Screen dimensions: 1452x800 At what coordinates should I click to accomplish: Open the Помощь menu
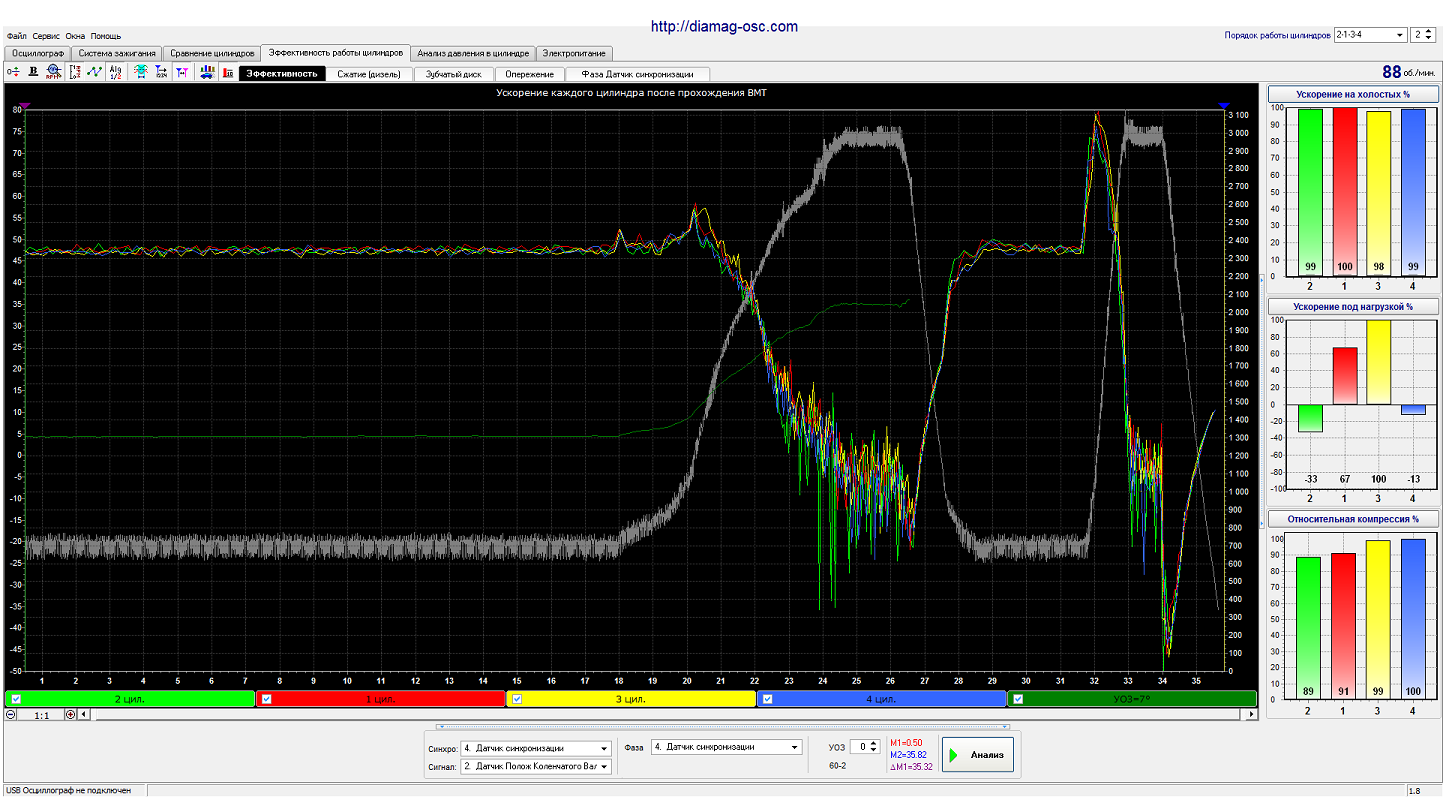click(x=106, y=36)
